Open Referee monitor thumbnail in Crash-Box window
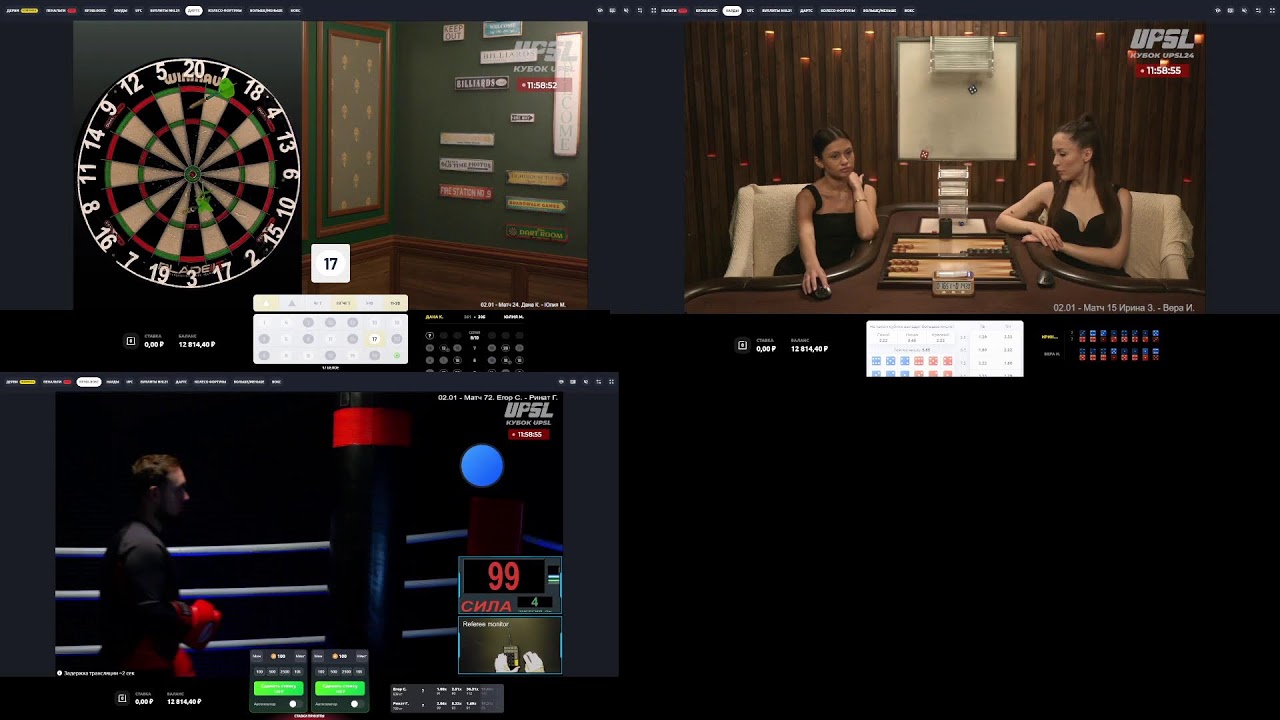1280x720 pixels. [510, 645]
